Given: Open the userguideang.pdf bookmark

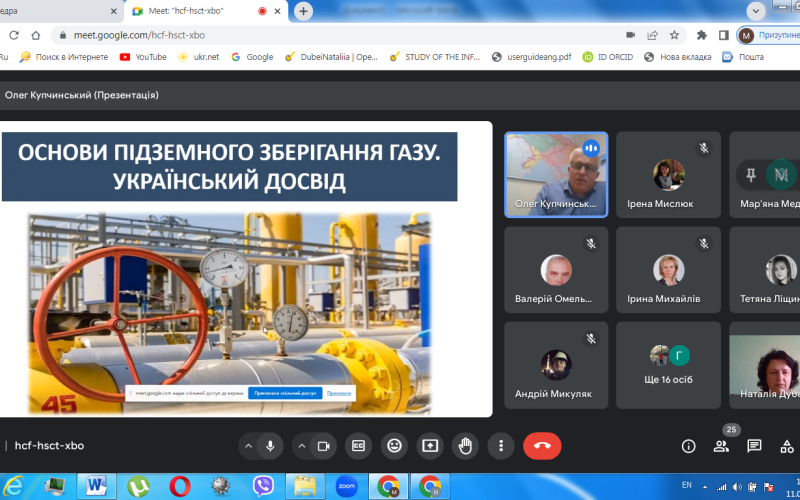Looking at the screenshot, I should 531,57.
